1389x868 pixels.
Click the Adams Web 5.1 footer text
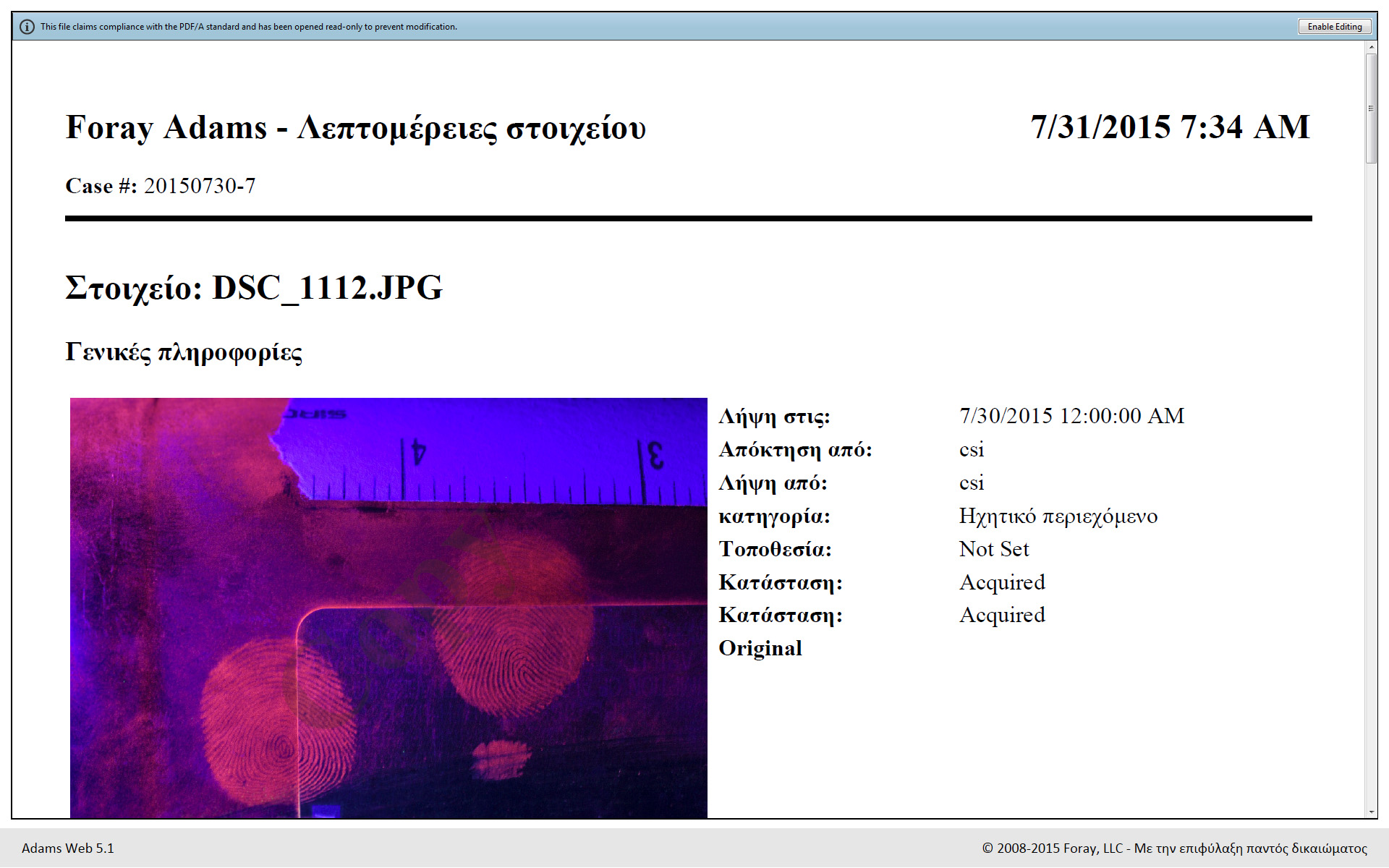68,848
